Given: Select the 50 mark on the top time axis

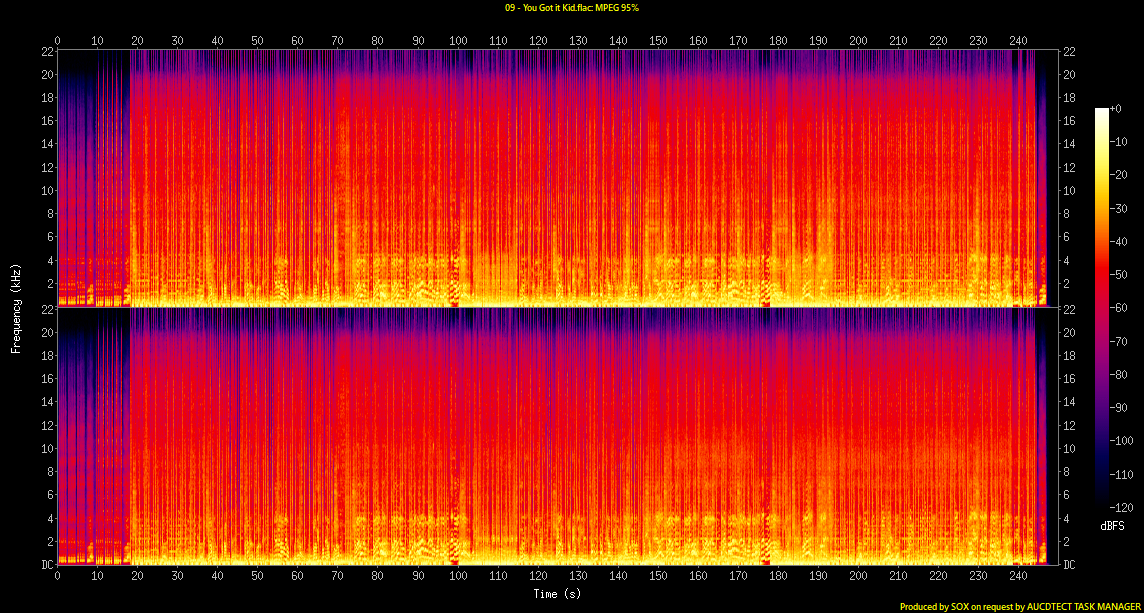Looking at the screenshot, I should tap(257, 41).
